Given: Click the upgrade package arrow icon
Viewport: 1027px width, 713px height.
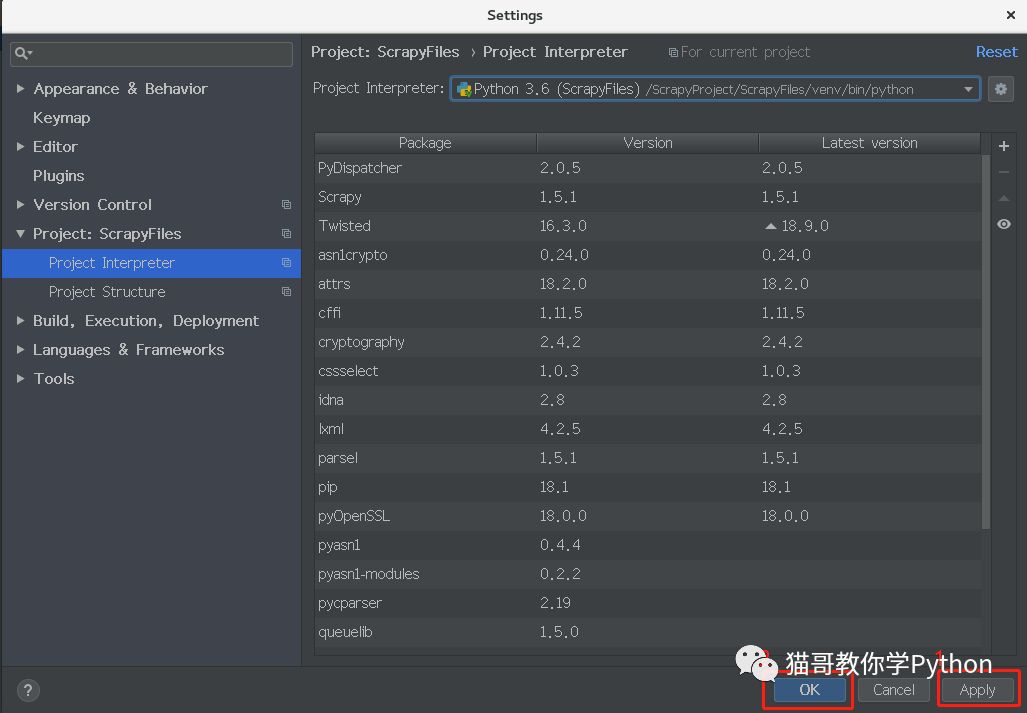Looking at the screenshot, I should 1003,198.
